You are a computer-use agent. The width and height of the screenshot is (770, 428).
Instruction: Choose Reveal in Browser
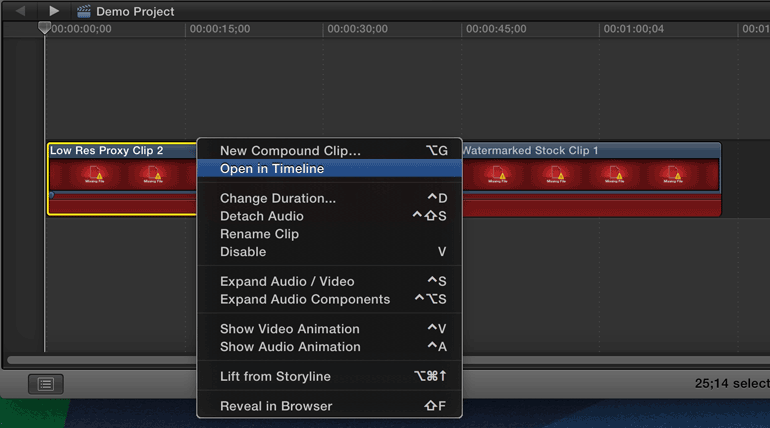click(330, 406)
